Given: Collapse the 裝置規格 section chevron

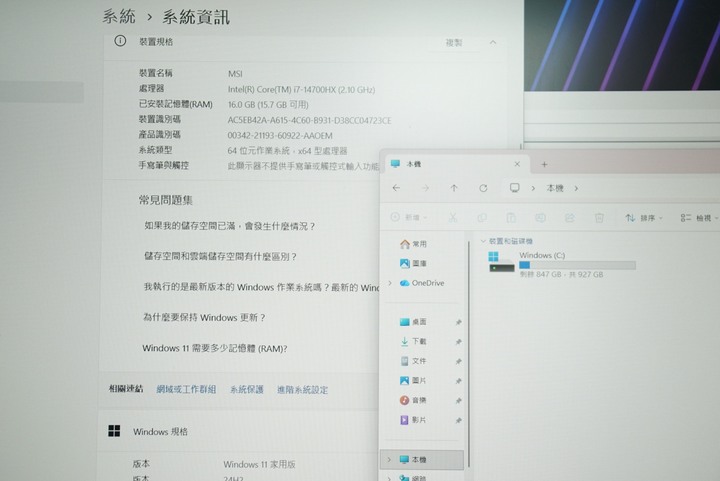Looking at the screenshot, I should (493, 42).
